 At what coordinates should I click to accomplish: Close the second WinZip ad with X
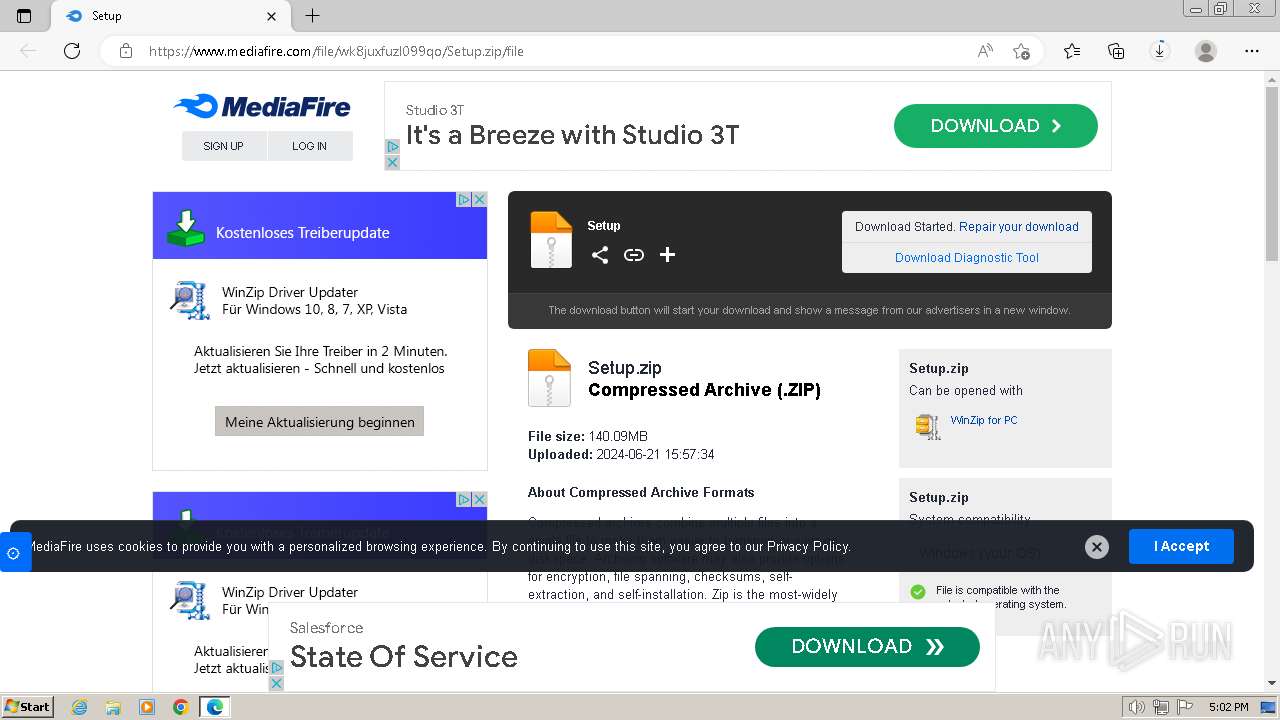(x=480, y=499)
